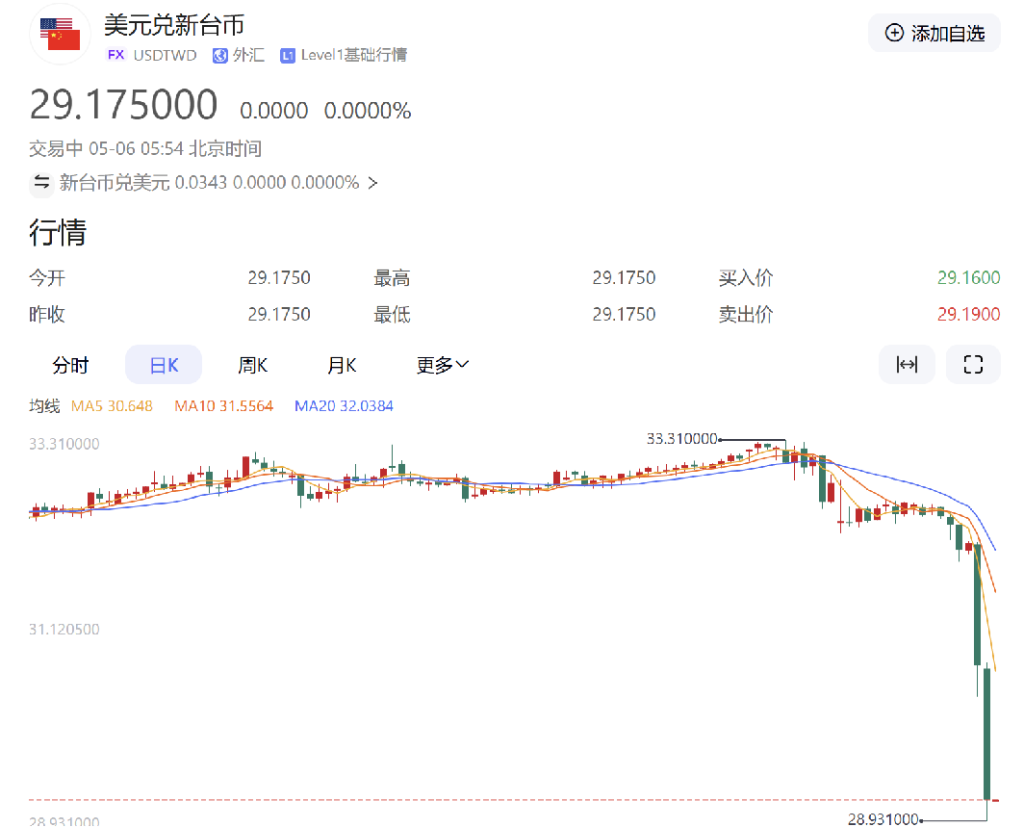Expand the 更多 chart period dropdown
Viewport: 1024px width, 827px height.
point(442,365)
